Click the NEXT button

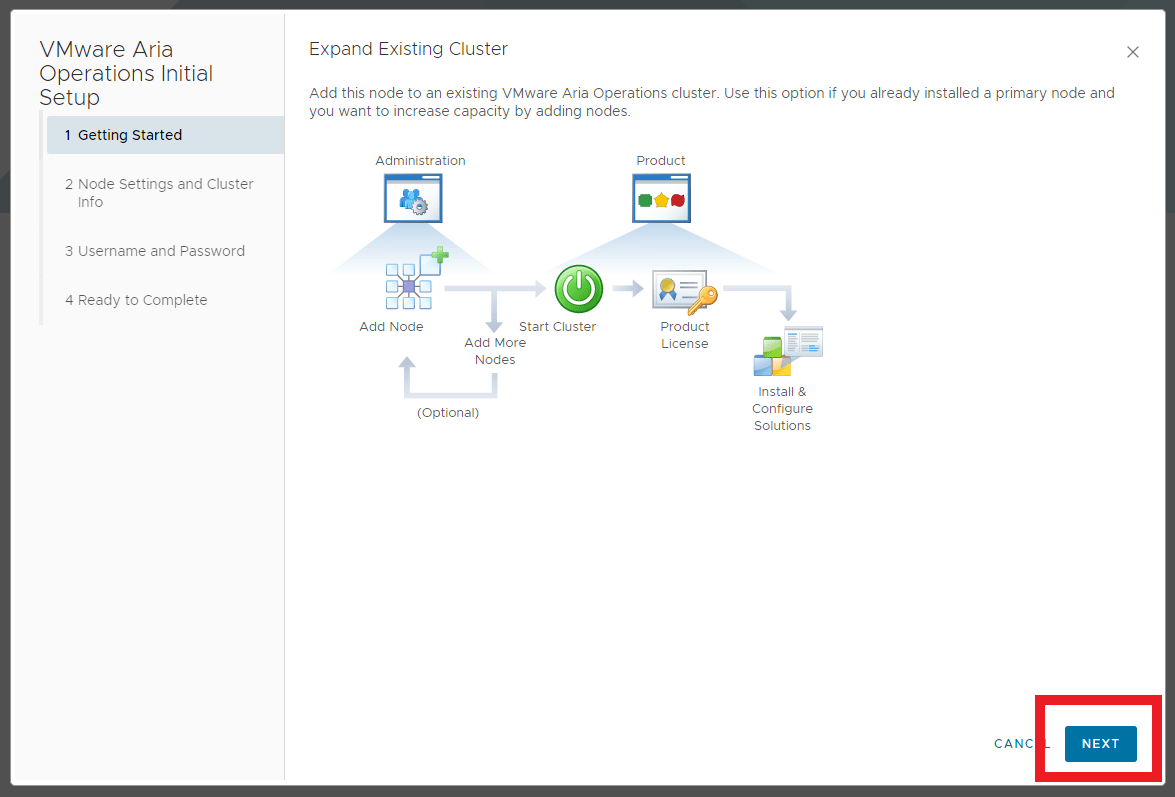[x=1100, y=744]
